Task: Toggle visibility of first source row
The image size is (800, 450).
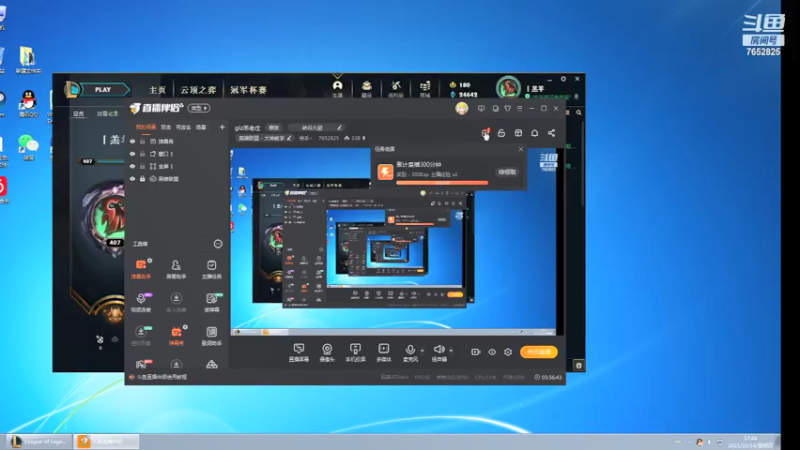Action: [x=133, y=141]
